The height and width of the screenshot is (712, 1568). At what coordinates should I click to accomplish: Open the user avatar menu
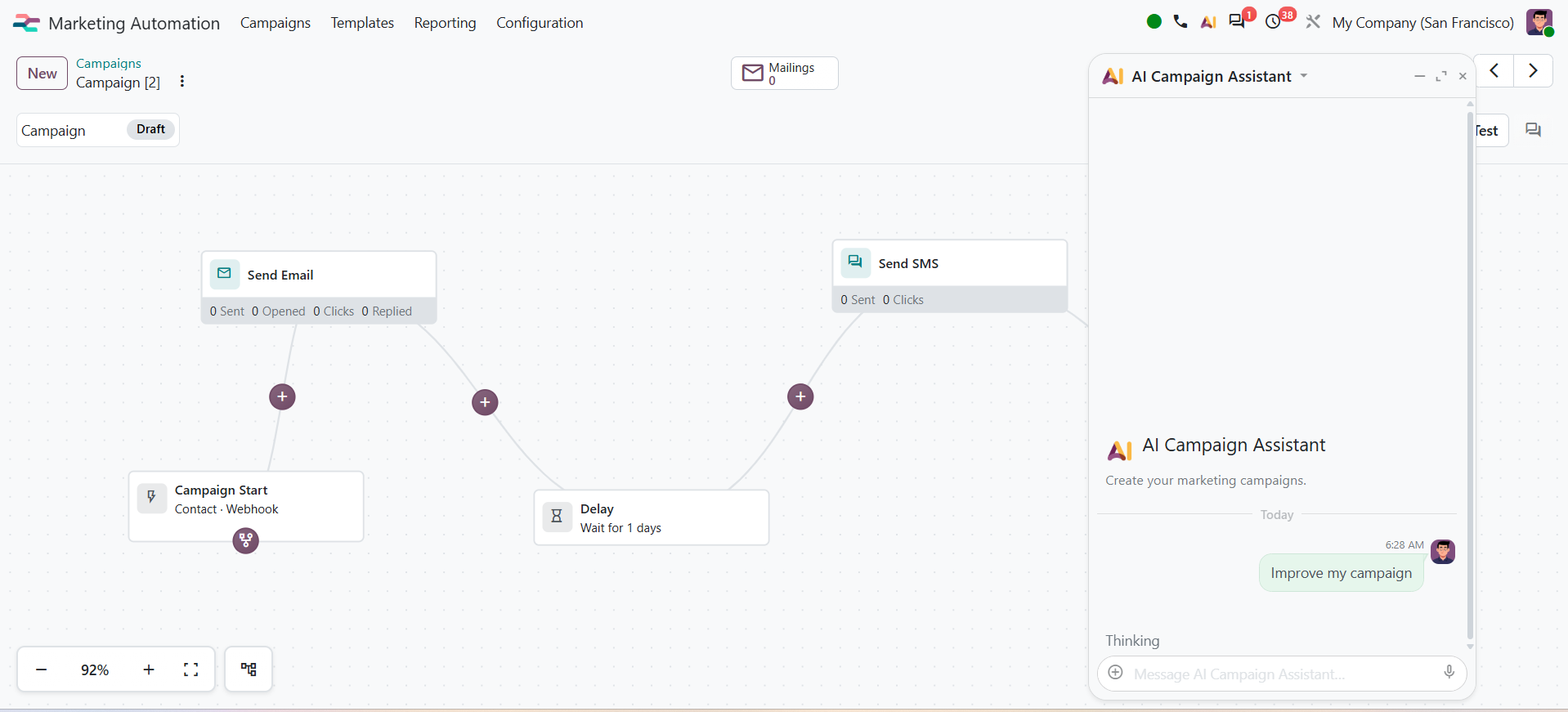[x=1539, y=22]
